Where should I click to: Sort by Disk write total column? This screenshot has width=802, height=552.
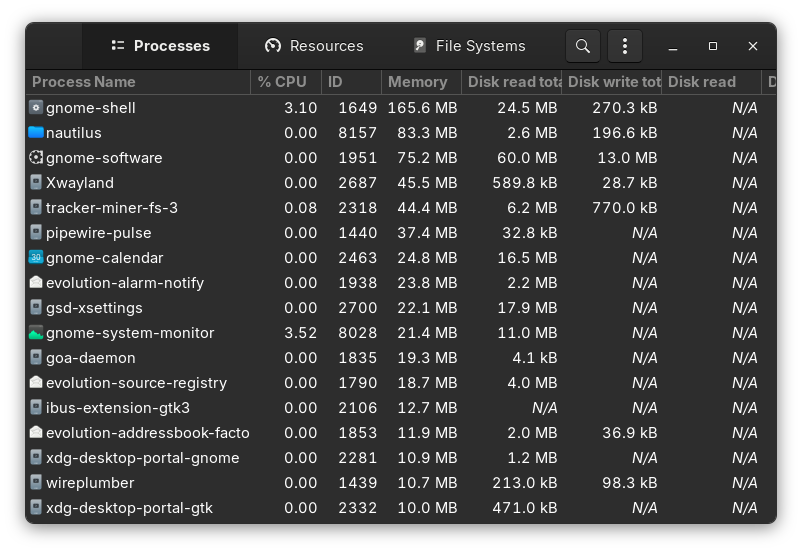pos(612,82)
